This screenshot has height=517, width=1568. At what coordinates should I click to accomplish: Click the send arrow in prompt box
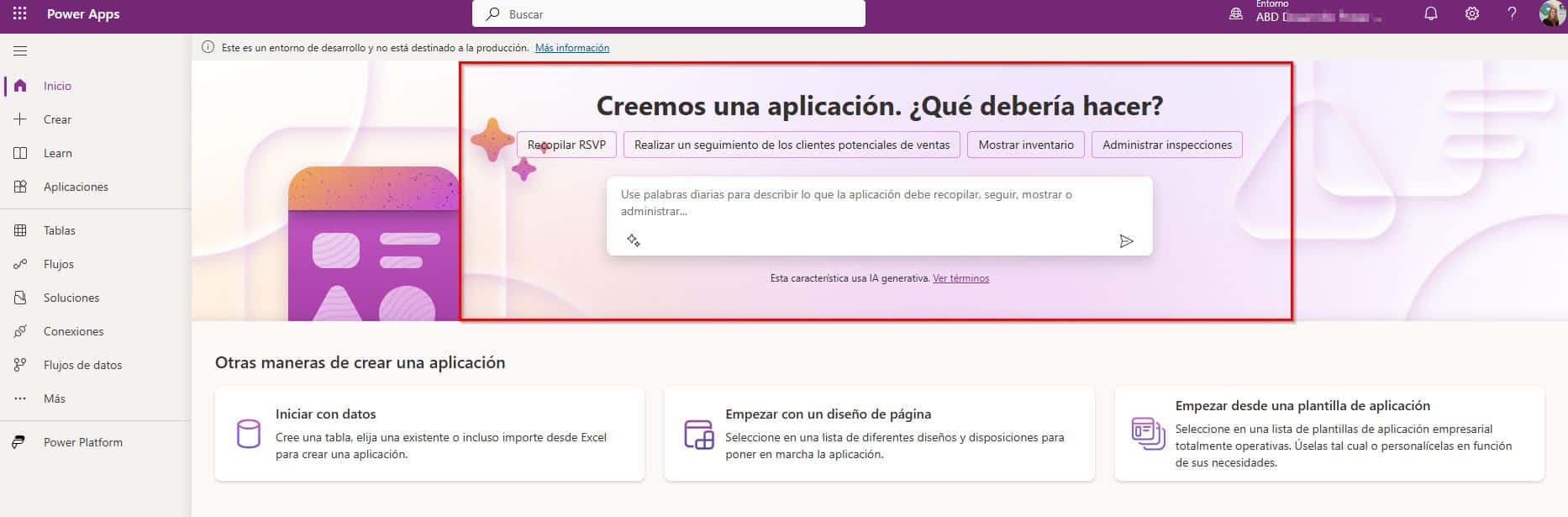coord(1126,241)
